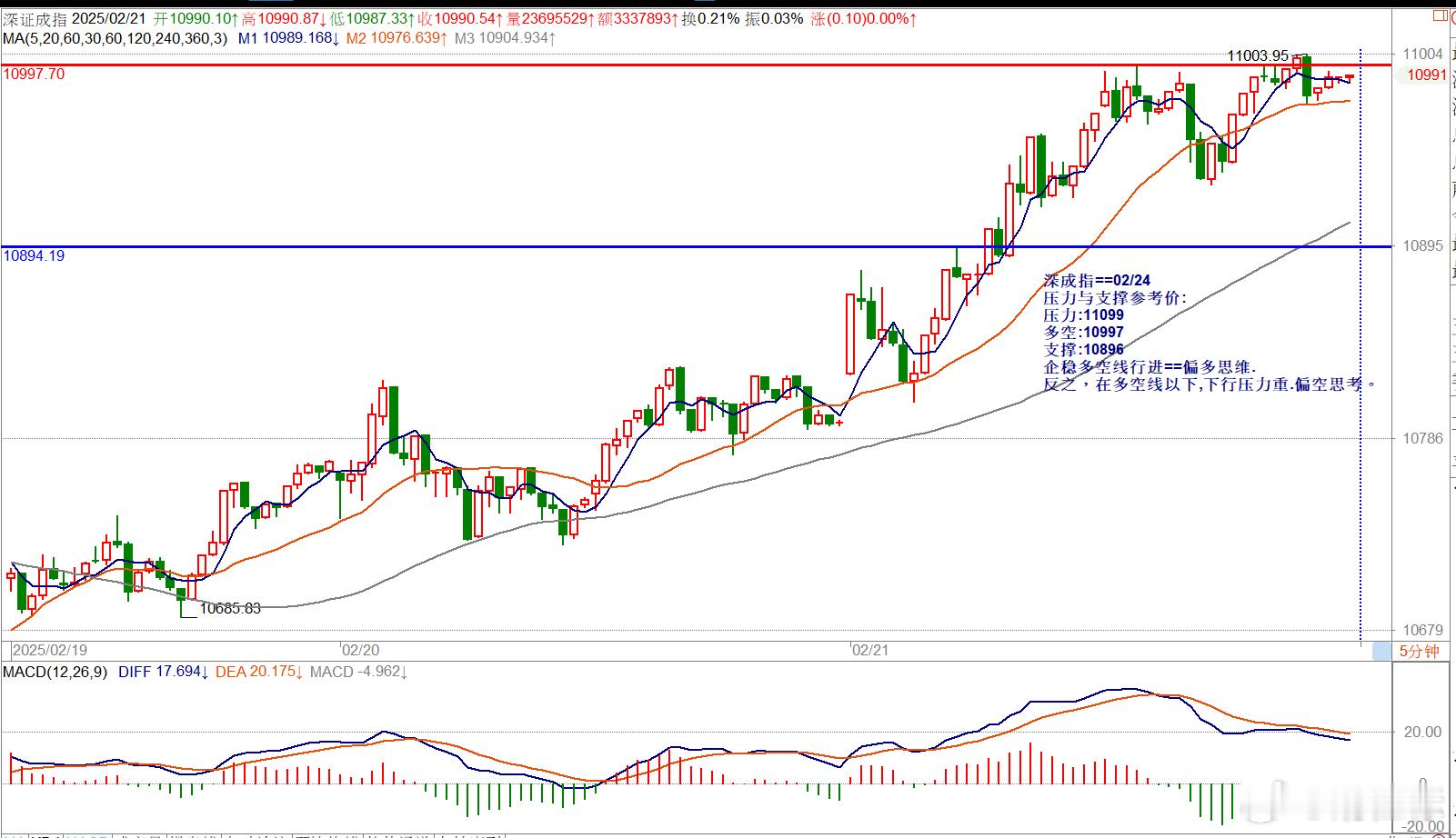The width and height of the screenshot is (1456, 838).
Task: Click the 10895 price axis label
Action: tap(1423, 246)
